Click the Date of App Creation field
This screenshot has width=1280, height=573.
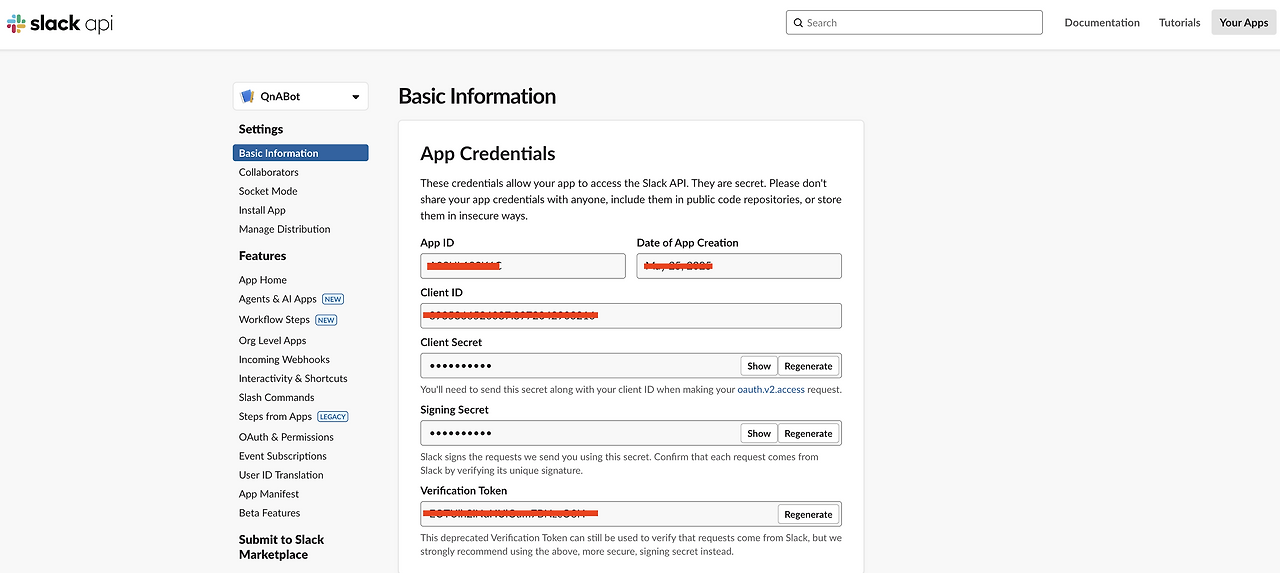coord(739,266)
